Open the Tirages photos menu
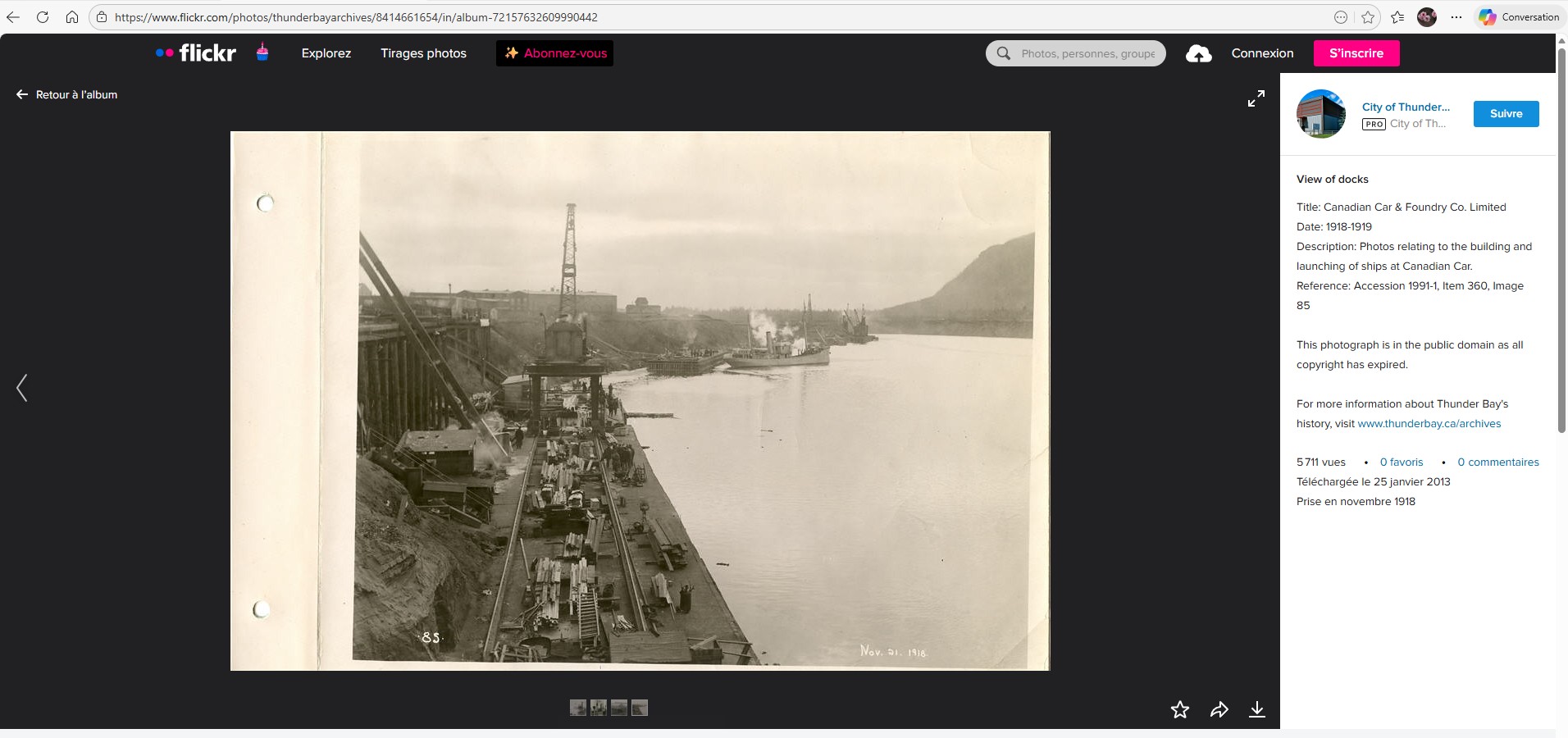1568x738 pixels. 423,53
